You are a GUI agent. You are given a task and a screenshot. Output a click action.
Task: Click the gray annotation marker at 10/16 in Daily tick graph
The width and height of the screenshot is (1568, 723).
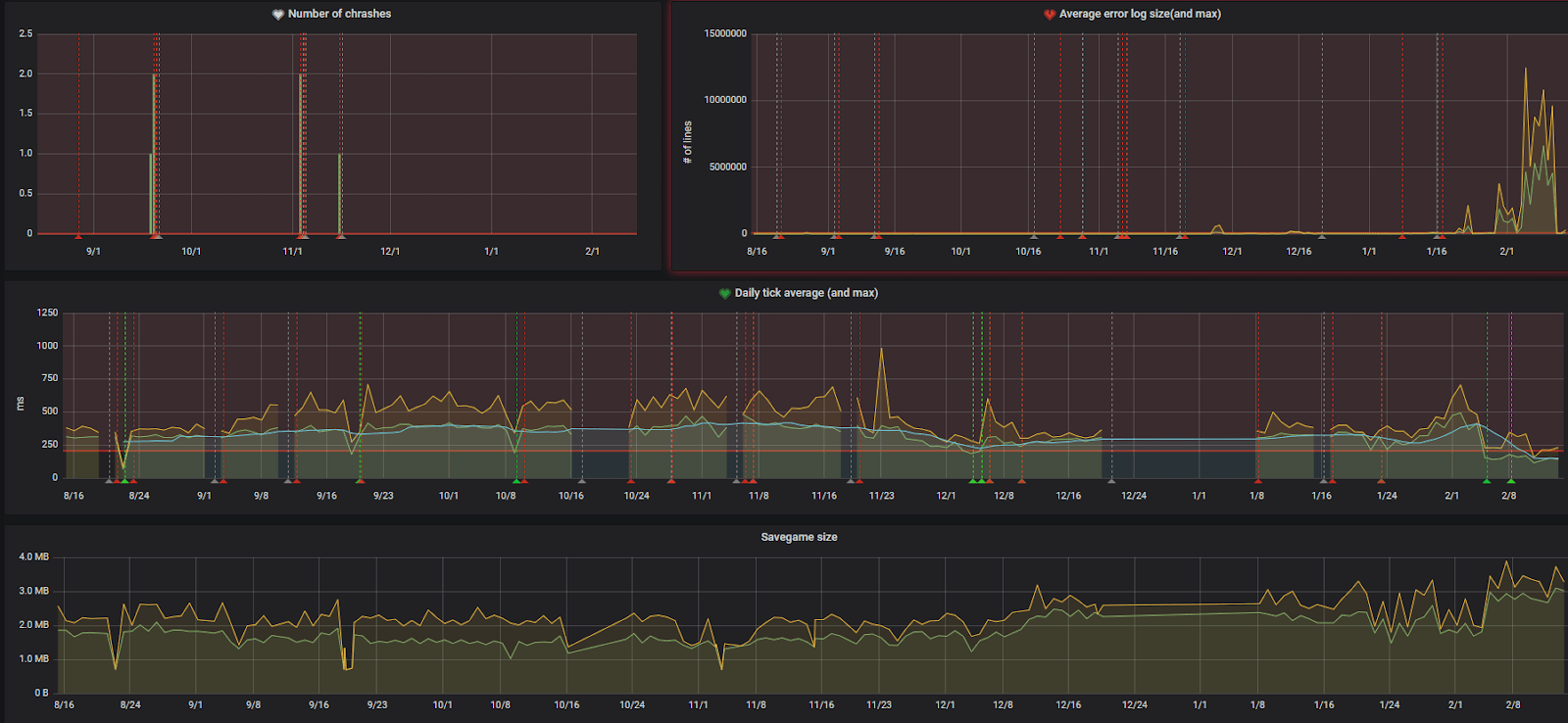[x=582, y=480]
